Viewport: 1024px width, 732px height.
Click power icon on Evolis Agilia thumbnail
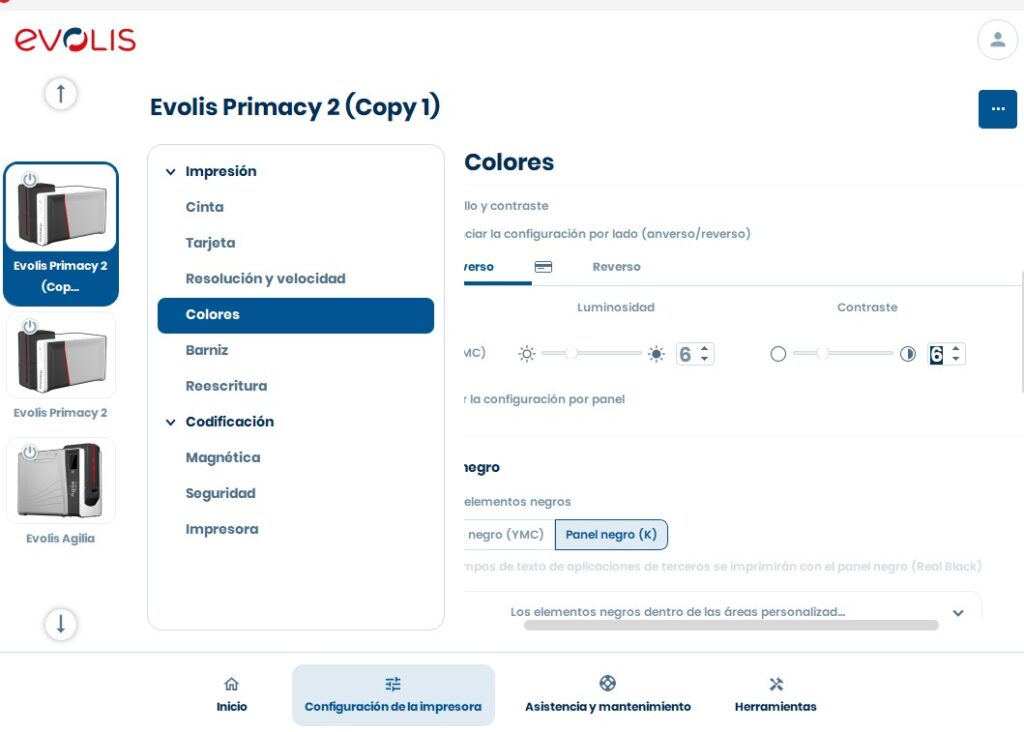pos(29,452)
